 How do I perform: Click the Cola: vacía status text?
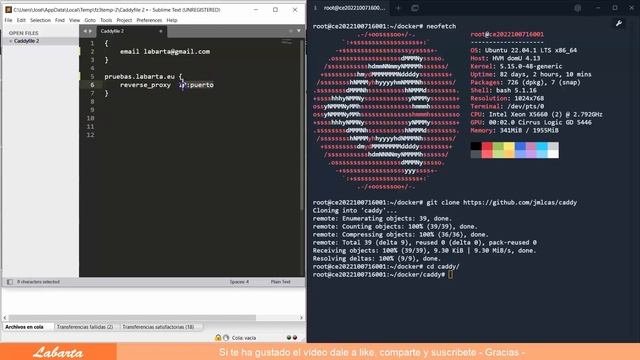[x=244, y=338]
